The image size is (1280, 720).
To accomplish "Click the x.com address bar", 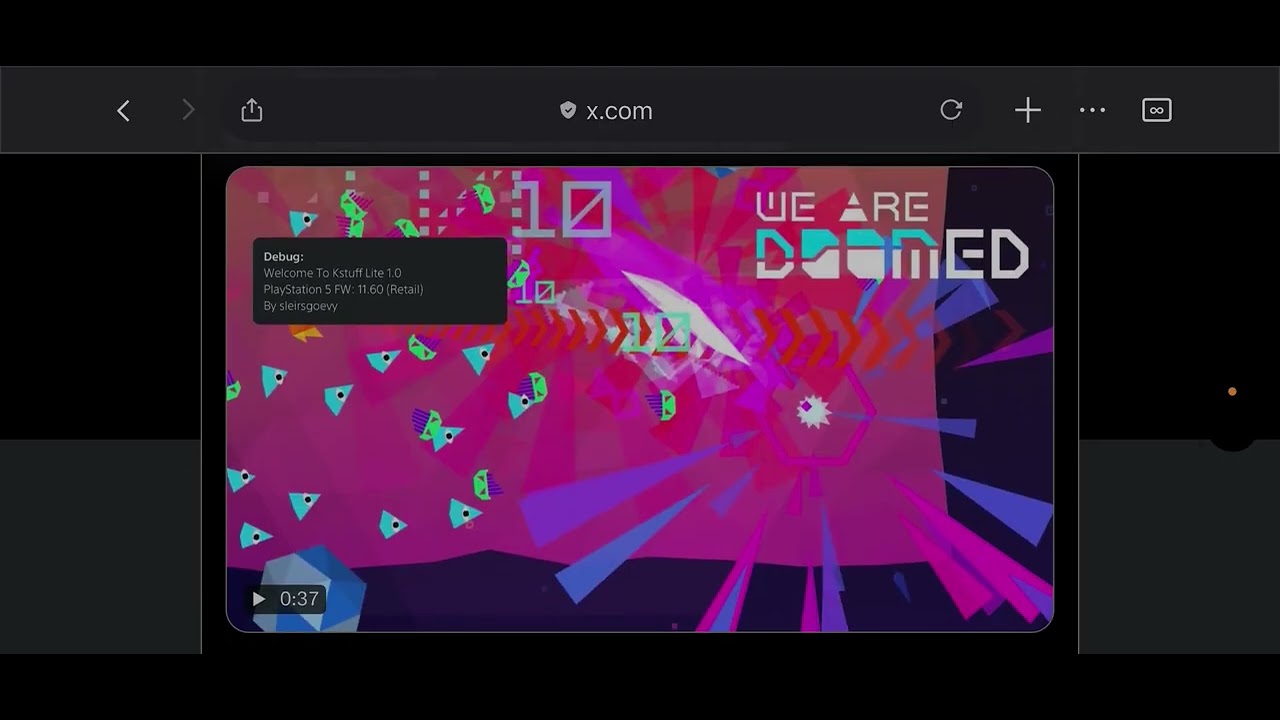I will (606, 111).
